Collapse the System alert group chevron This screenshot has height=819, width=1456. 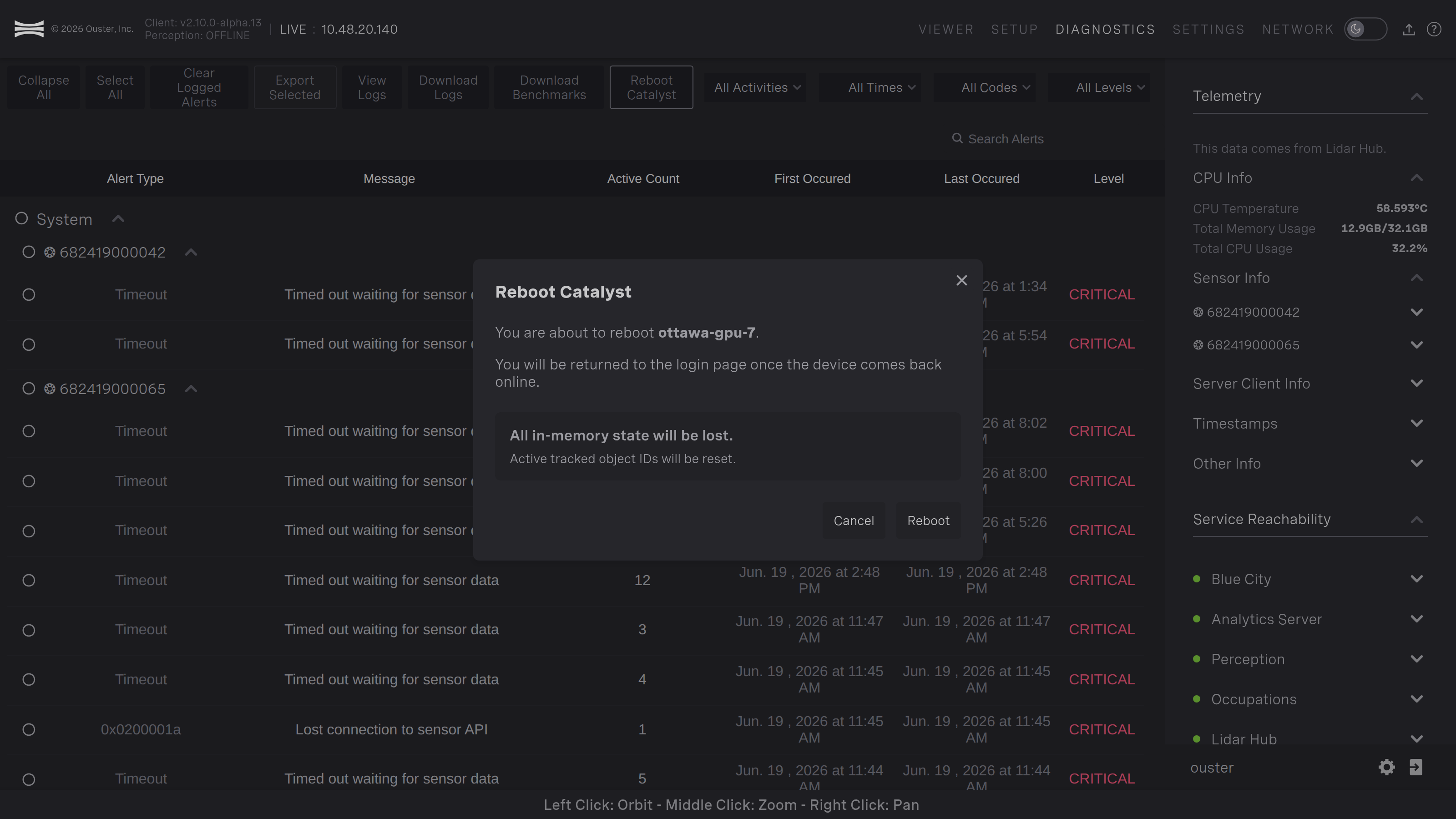pos(118,219)
